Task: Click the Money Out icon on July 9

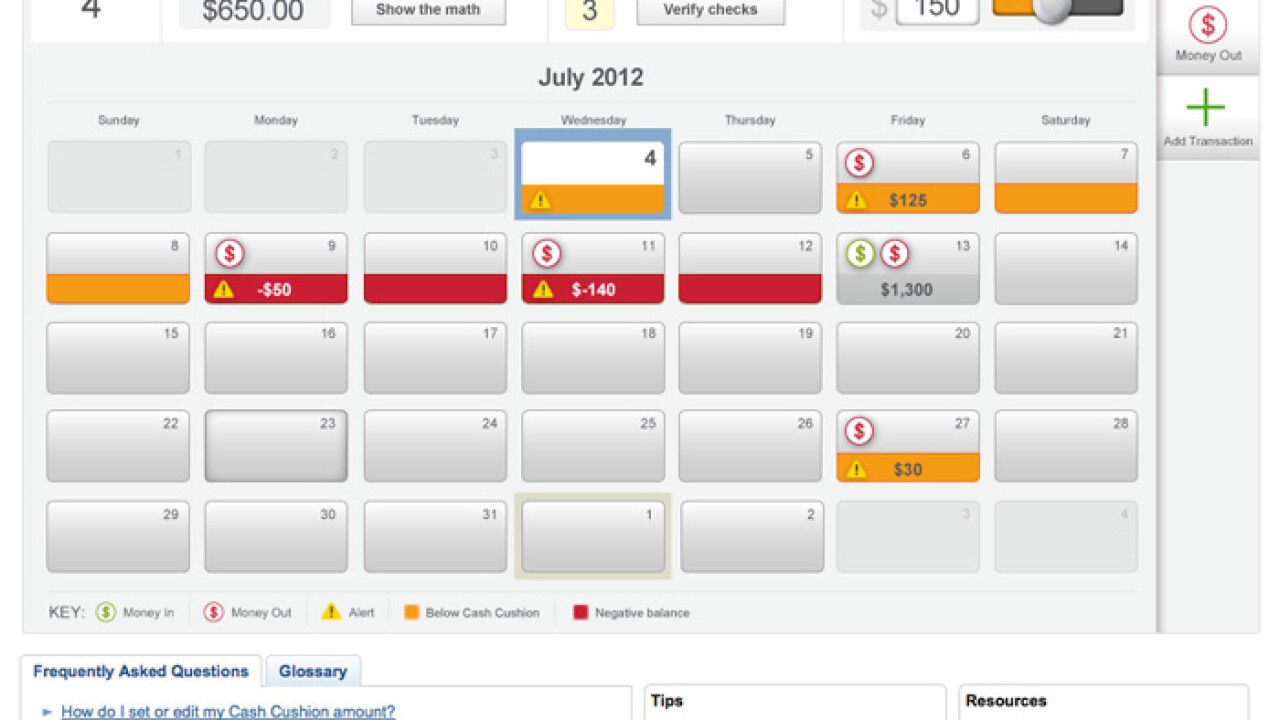Action: pyautogui.click(x=231, y=253)
